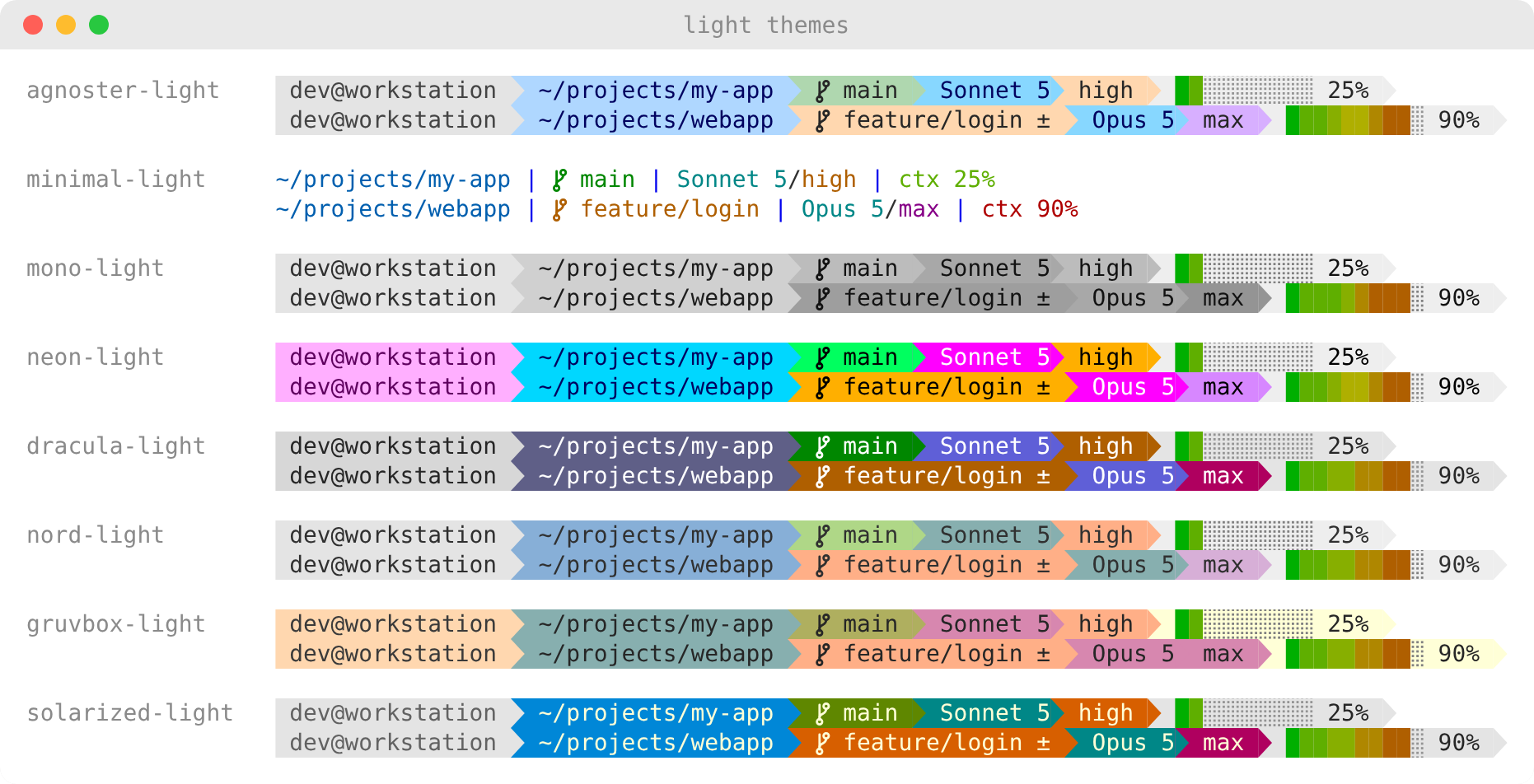The height and width of the screenshot is (784, 1534).
Task: Click the dracula-light theme label
Action: coord(116,446)
